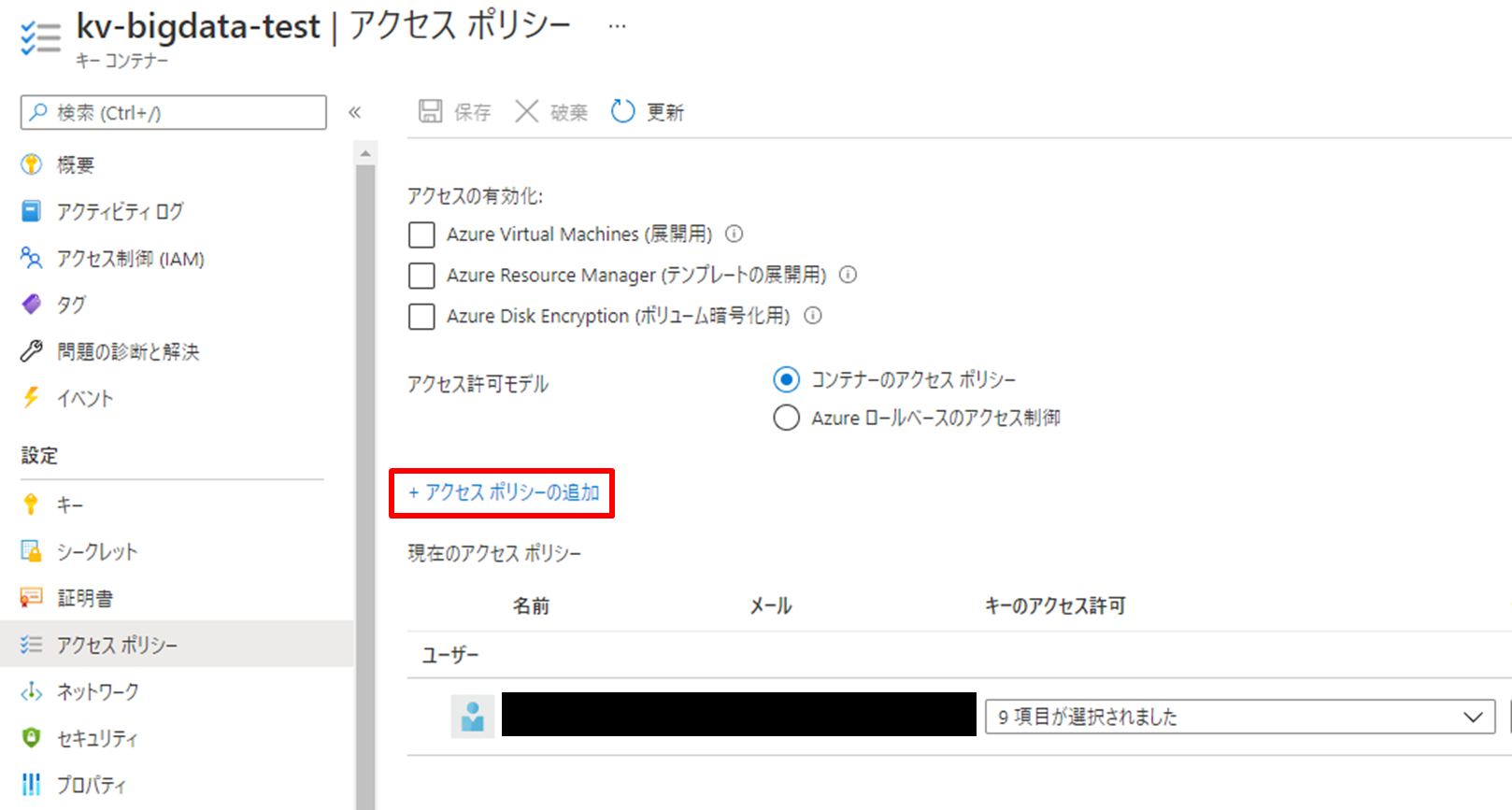
Task: Click info icon beside Azure Virtual Machines
Action: (x=735, y=234)
